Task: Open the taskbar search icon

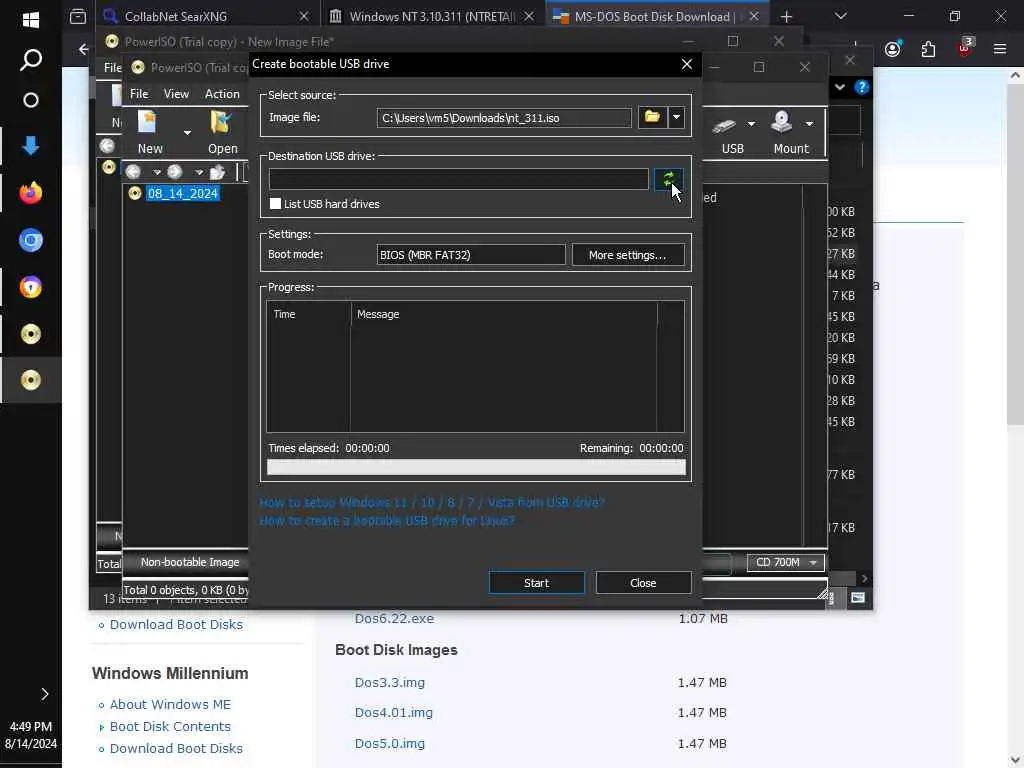Action: point(31,60)
